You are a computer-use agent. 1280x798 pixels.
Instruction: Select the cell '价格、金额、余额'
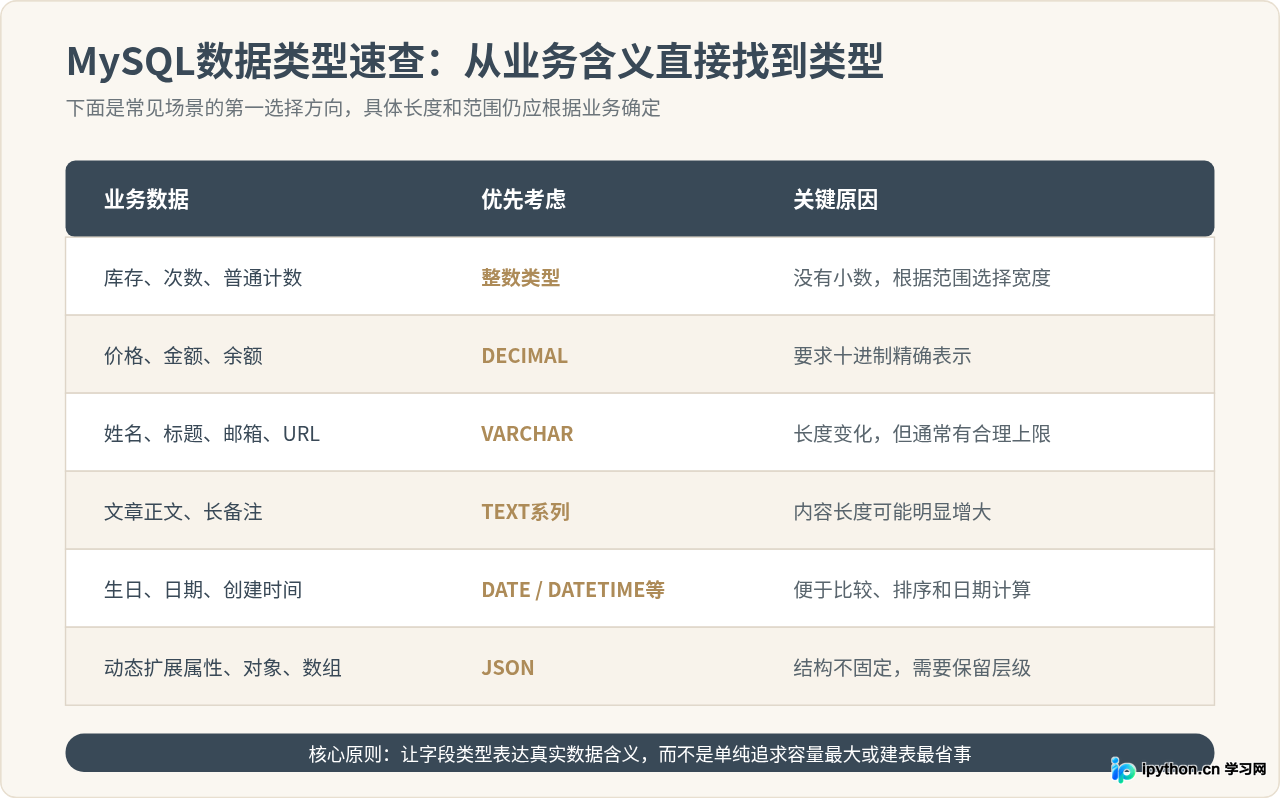pyautogui.click(x=183, y=355)
